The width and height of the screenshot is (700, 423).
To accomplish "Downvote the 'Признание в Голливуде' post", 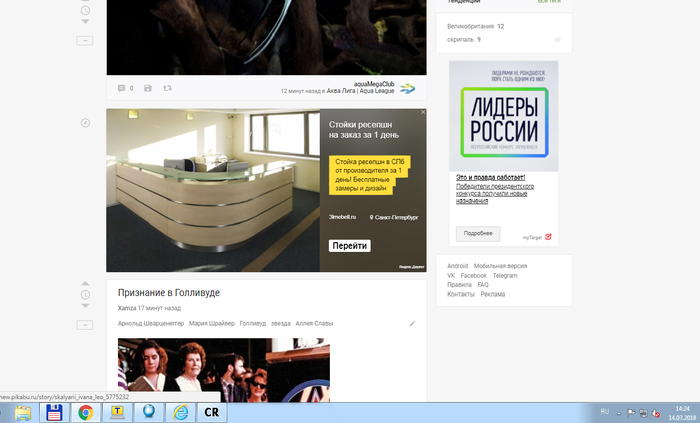I will [x=85, y=306].
